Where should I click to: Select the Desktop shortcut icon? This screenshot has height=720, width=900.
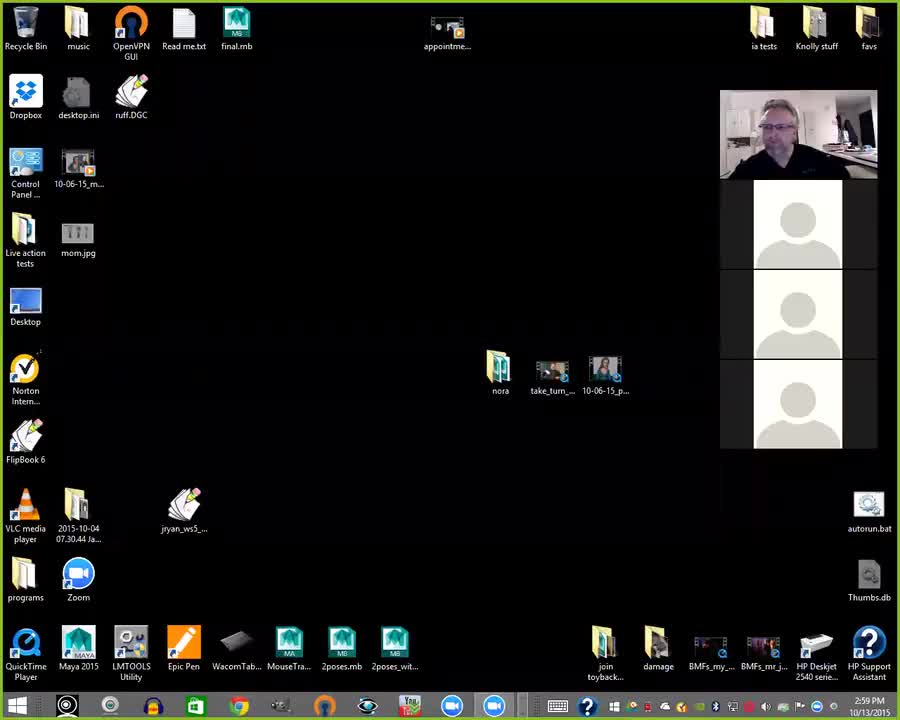click(25, 307)
